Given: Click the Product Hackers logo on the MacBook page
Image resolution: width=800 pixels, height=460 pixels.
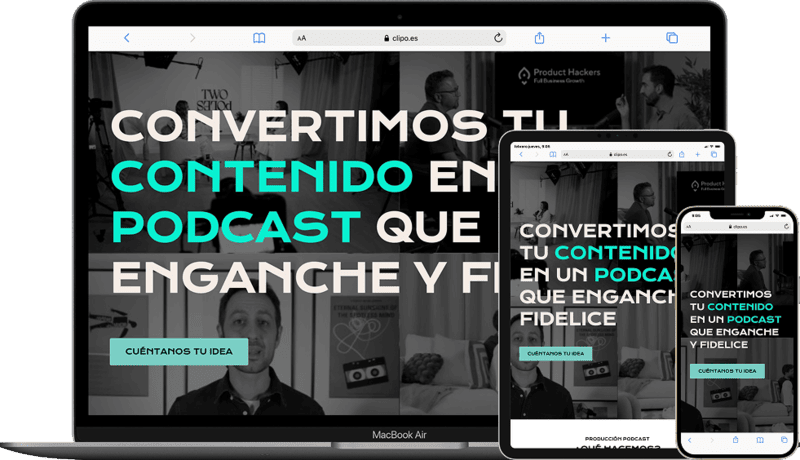Looking at the screenshot, I should 559,75.
